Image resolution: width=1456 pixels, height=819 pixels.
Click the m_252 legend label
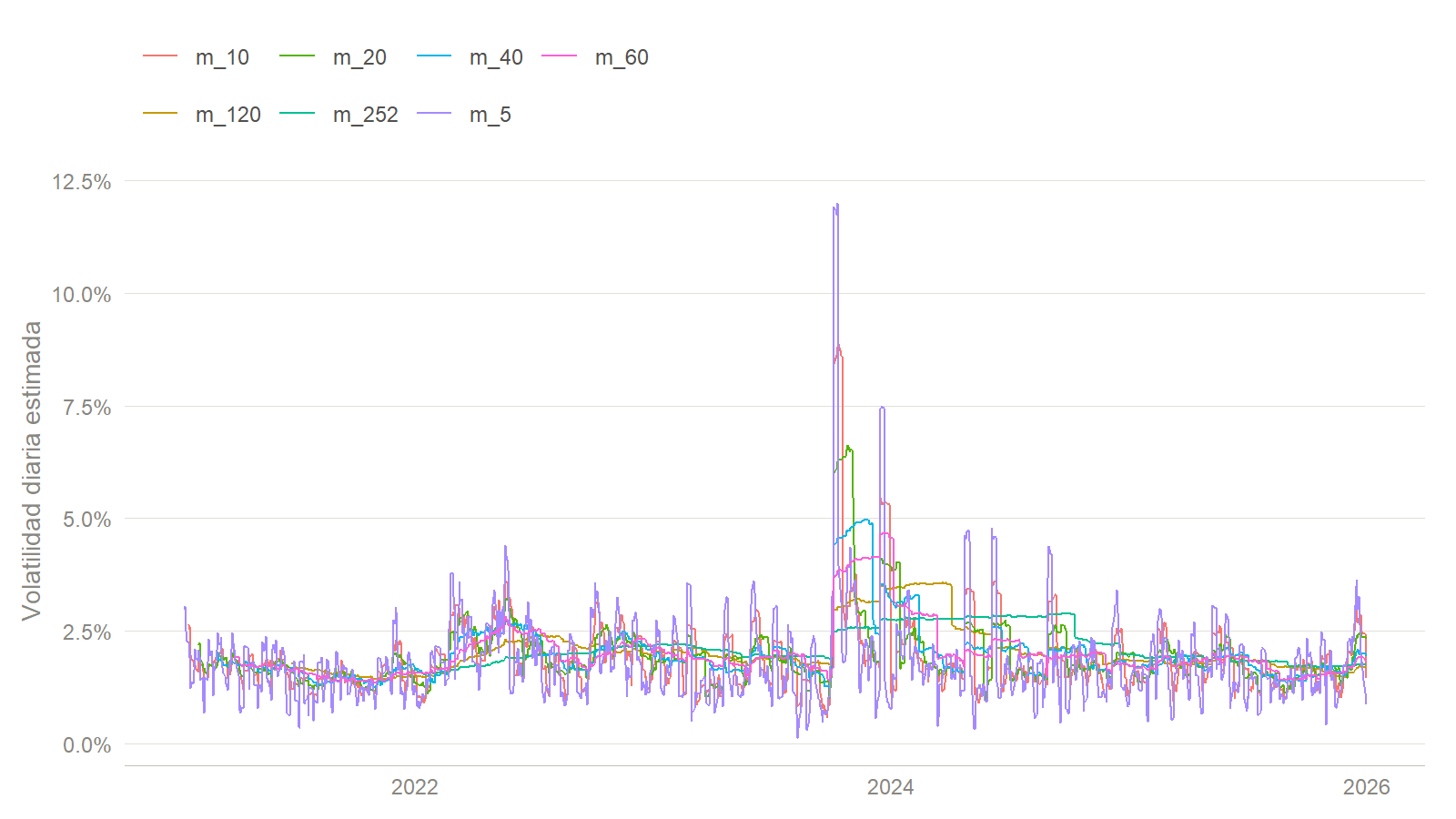[x=366, y=115]
